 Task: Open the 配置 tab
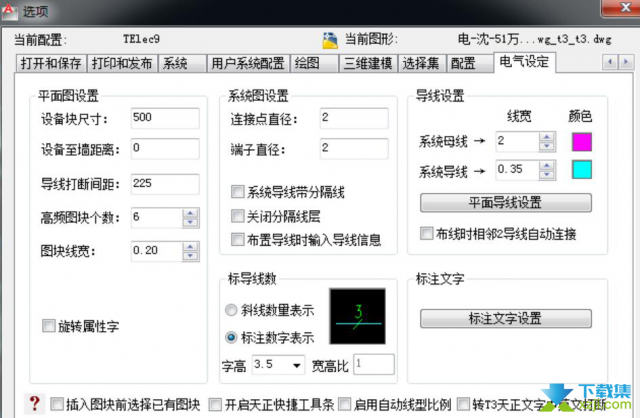(x=470, y=64)
